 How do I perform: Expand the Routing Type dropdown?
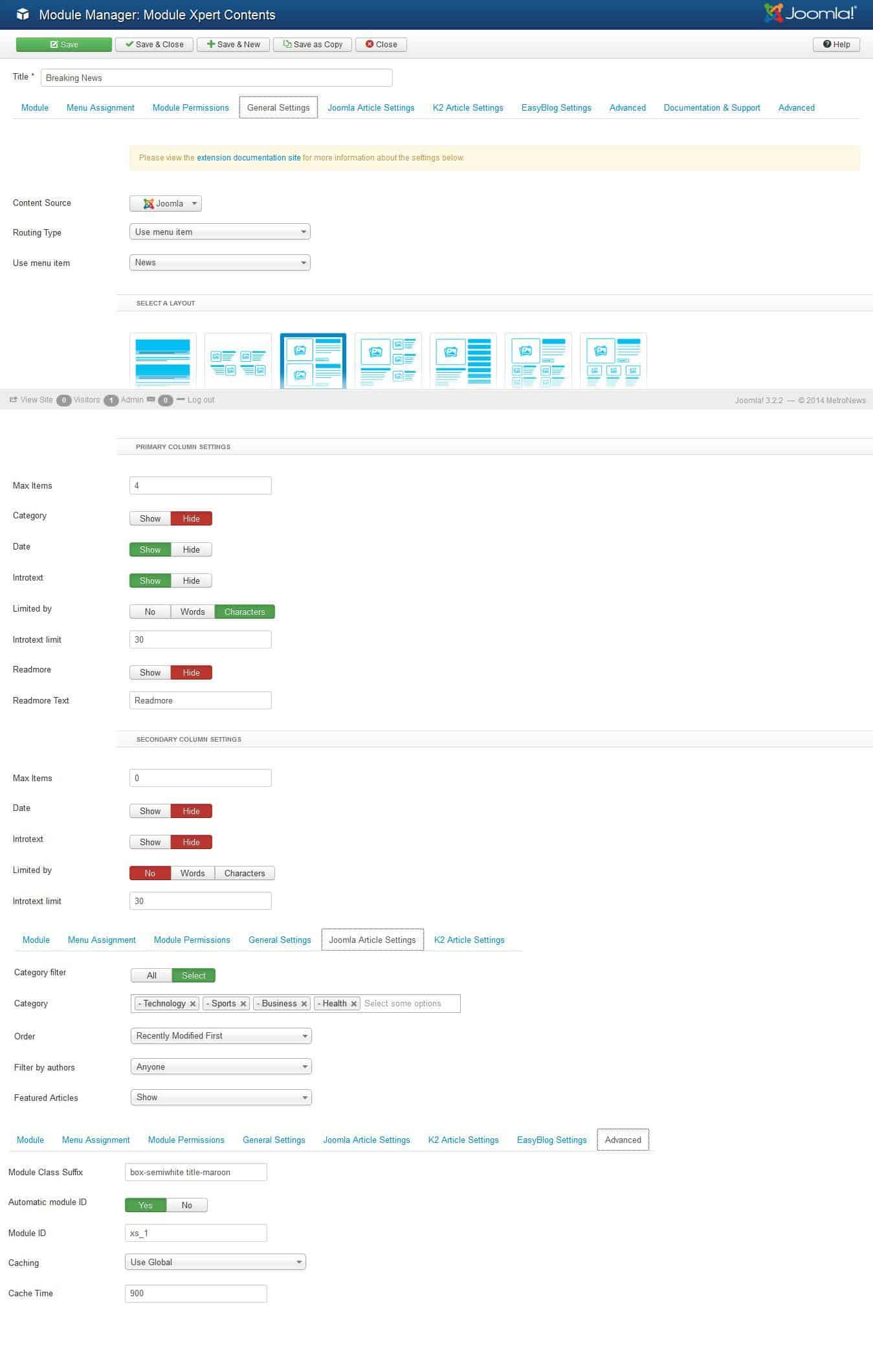click(220, 232)
